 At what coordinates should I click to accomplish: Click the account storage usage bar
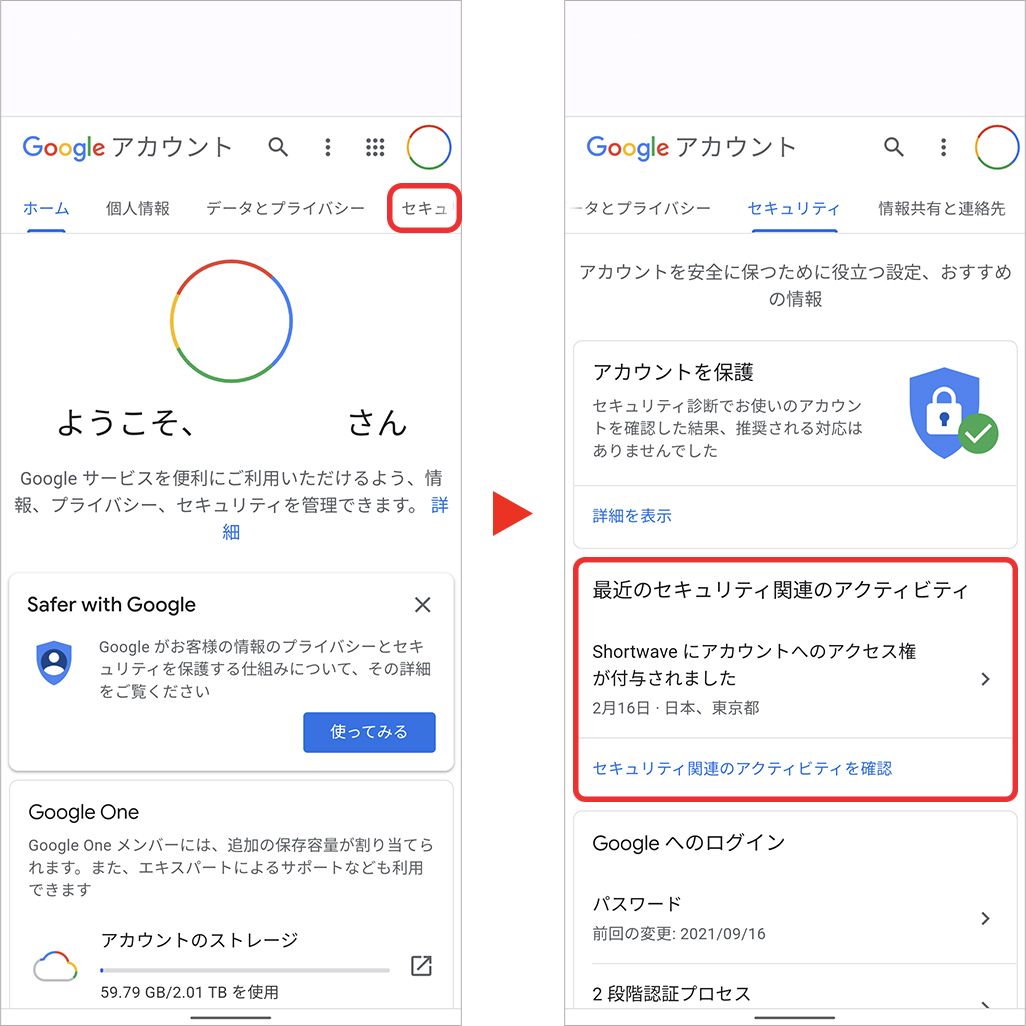pos(245,970)
